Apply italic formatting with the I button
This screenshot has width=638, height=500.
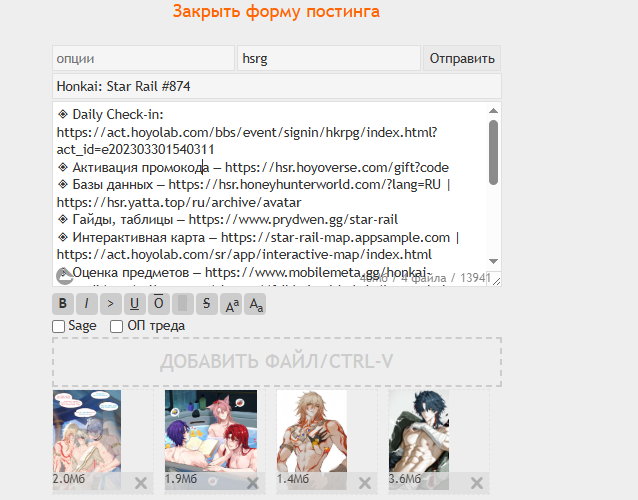[87, 303]
